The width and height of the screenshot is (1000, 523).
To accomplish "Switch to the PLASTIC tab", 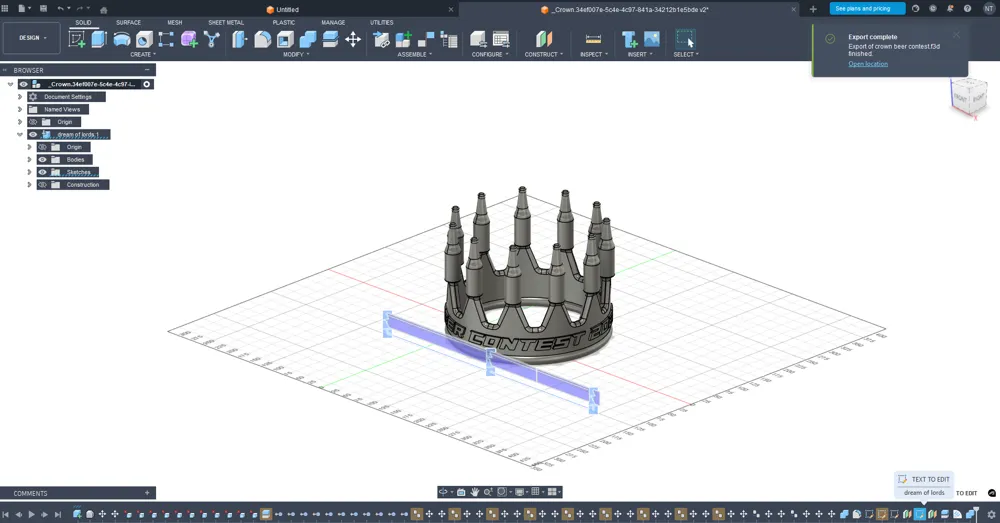I will click(284, 22).
